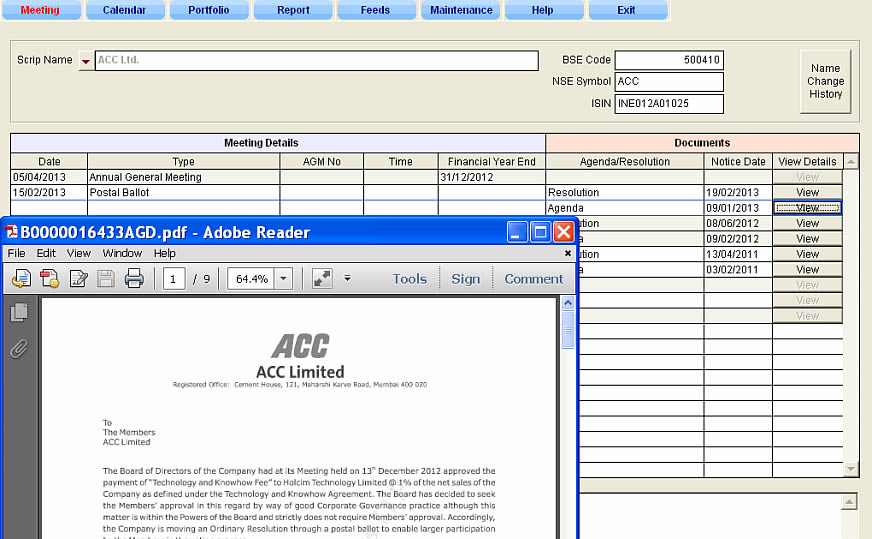Image resolution: width=872 pixels, height=539 pixels.
Task: Expand the Scrip Name dropdown arrow
Action: (x=86, y=61)
